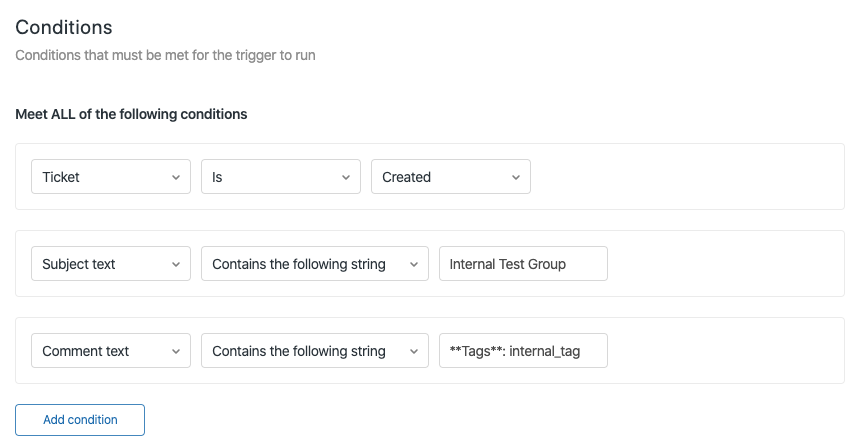Viewport: 855px width, 444px height.
Task: Click the '**Tags**: internal_tag' text field
Action: pyautogui.click(x=523, y=351)
